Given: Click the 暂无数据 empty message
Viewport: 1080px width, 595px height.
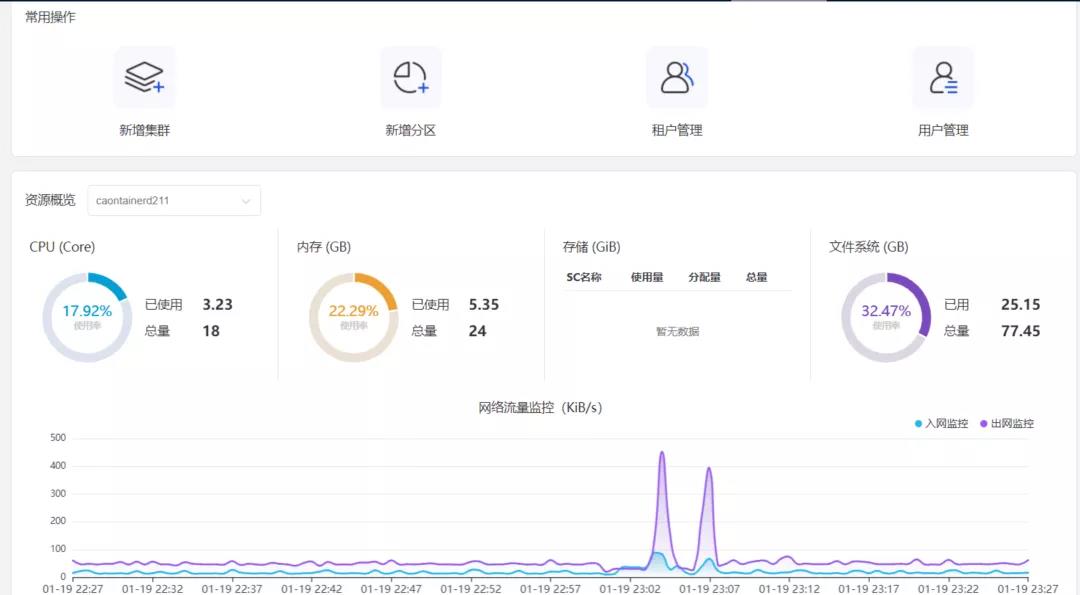Looking at the screenshot, I should tap(677, 331).
